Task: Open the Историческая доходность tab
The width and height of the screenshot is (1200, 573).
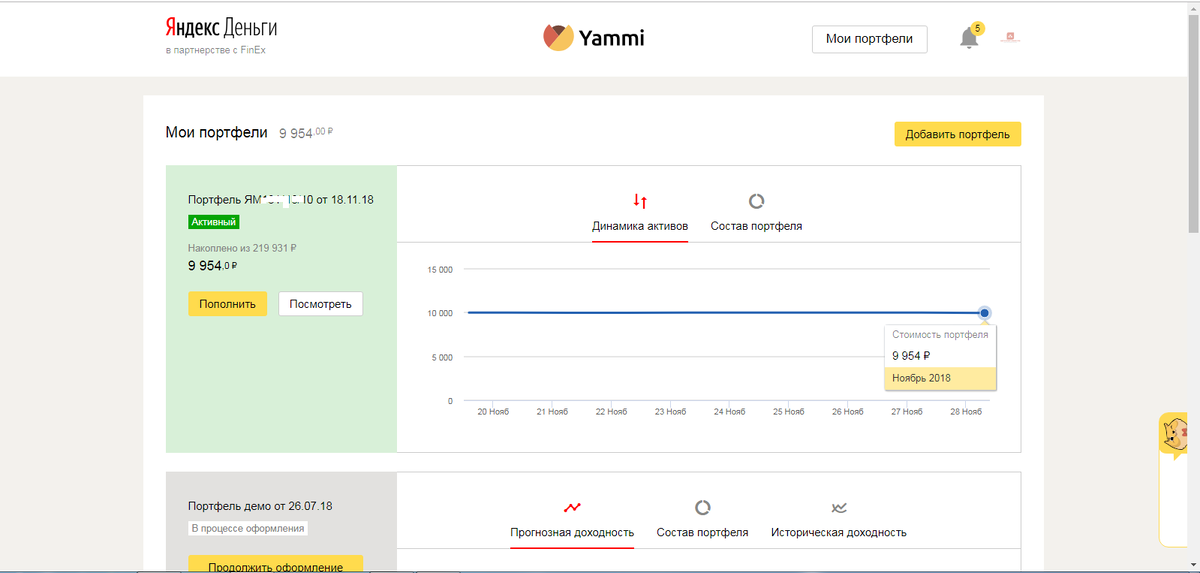Action: (839, 532)
